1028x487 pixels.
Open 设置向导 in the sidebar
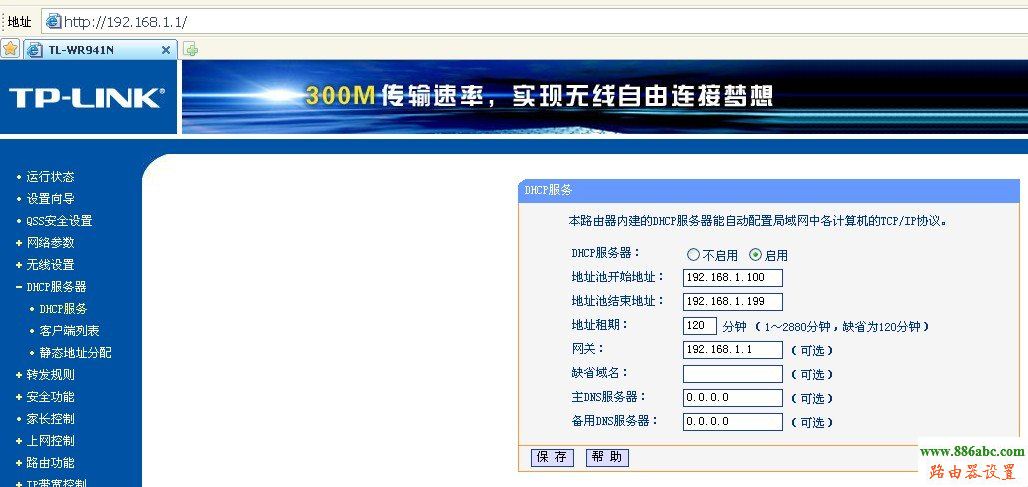(x=50, y=199)
